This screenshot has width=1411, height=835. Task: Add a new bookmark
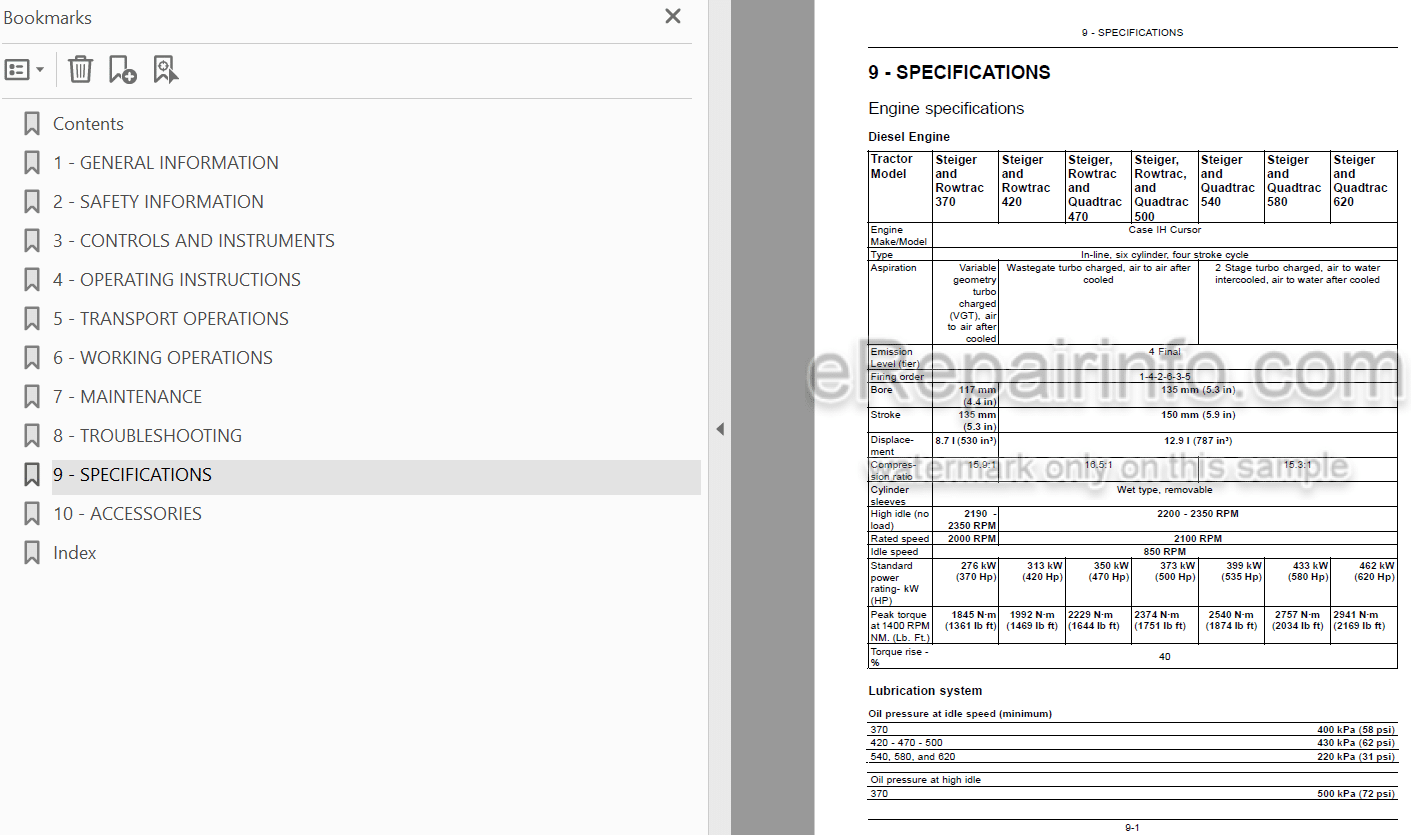(x=122, y=69)
